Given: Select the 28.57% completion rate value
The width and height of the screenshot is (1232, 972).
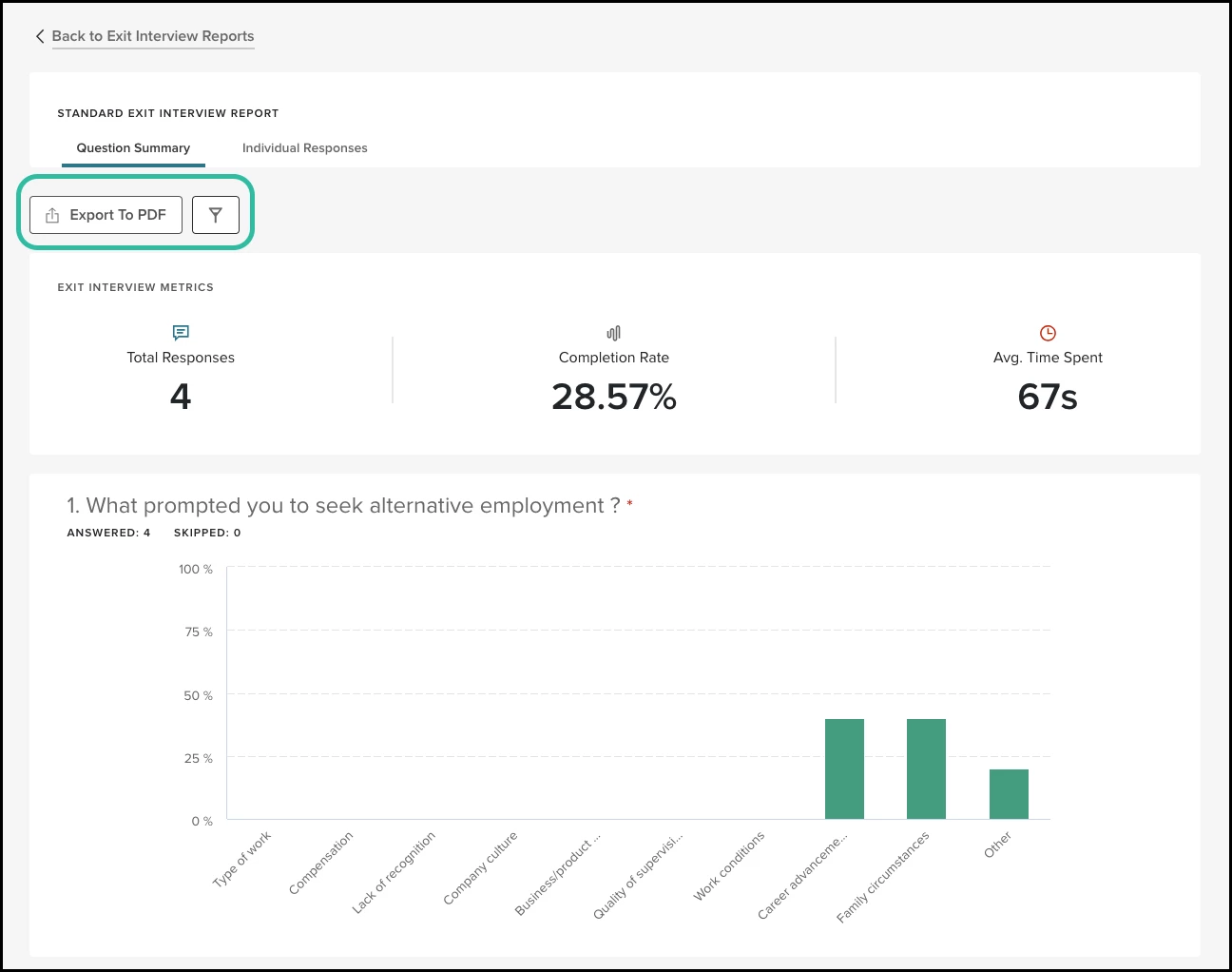Looking at the screenshot, I should coord(614,397).
